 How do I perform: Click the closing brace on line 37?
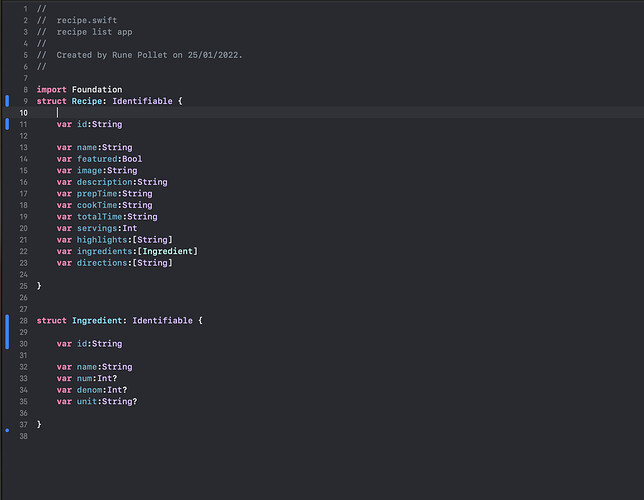pos(39,424)
